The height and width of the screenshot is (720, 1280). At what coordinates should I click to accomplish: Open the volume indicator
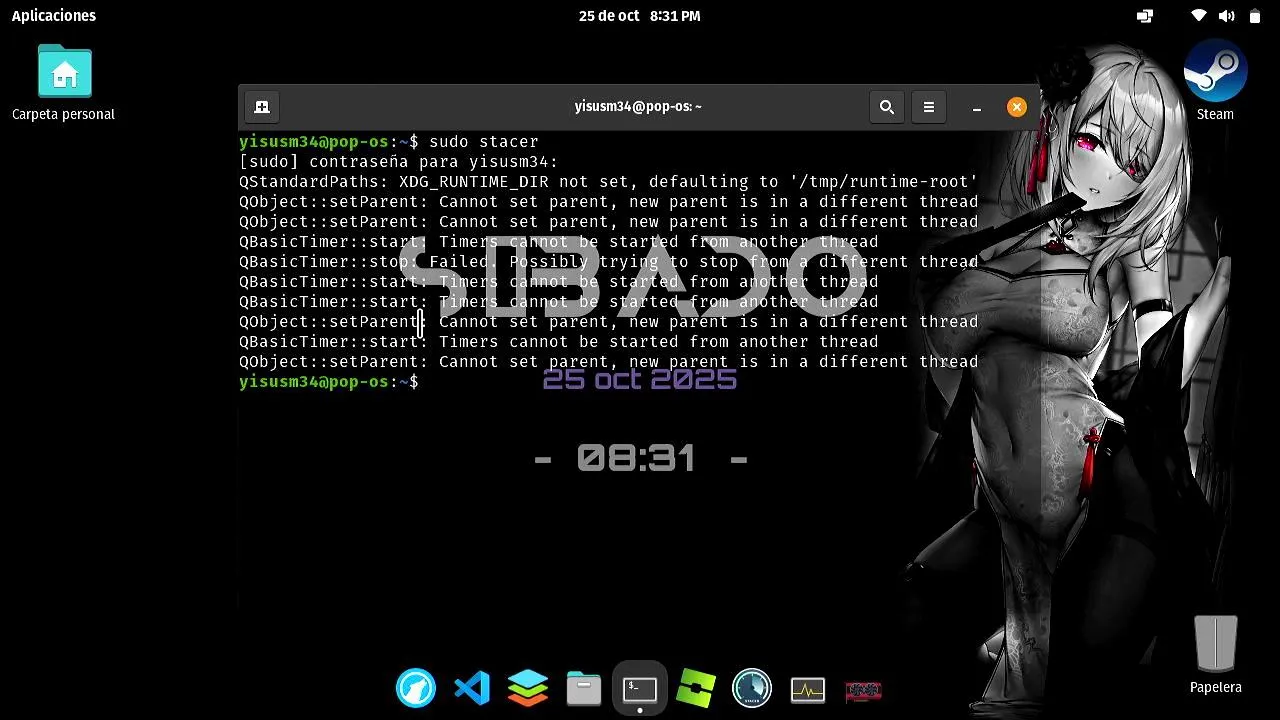(x=1227, y=16)
